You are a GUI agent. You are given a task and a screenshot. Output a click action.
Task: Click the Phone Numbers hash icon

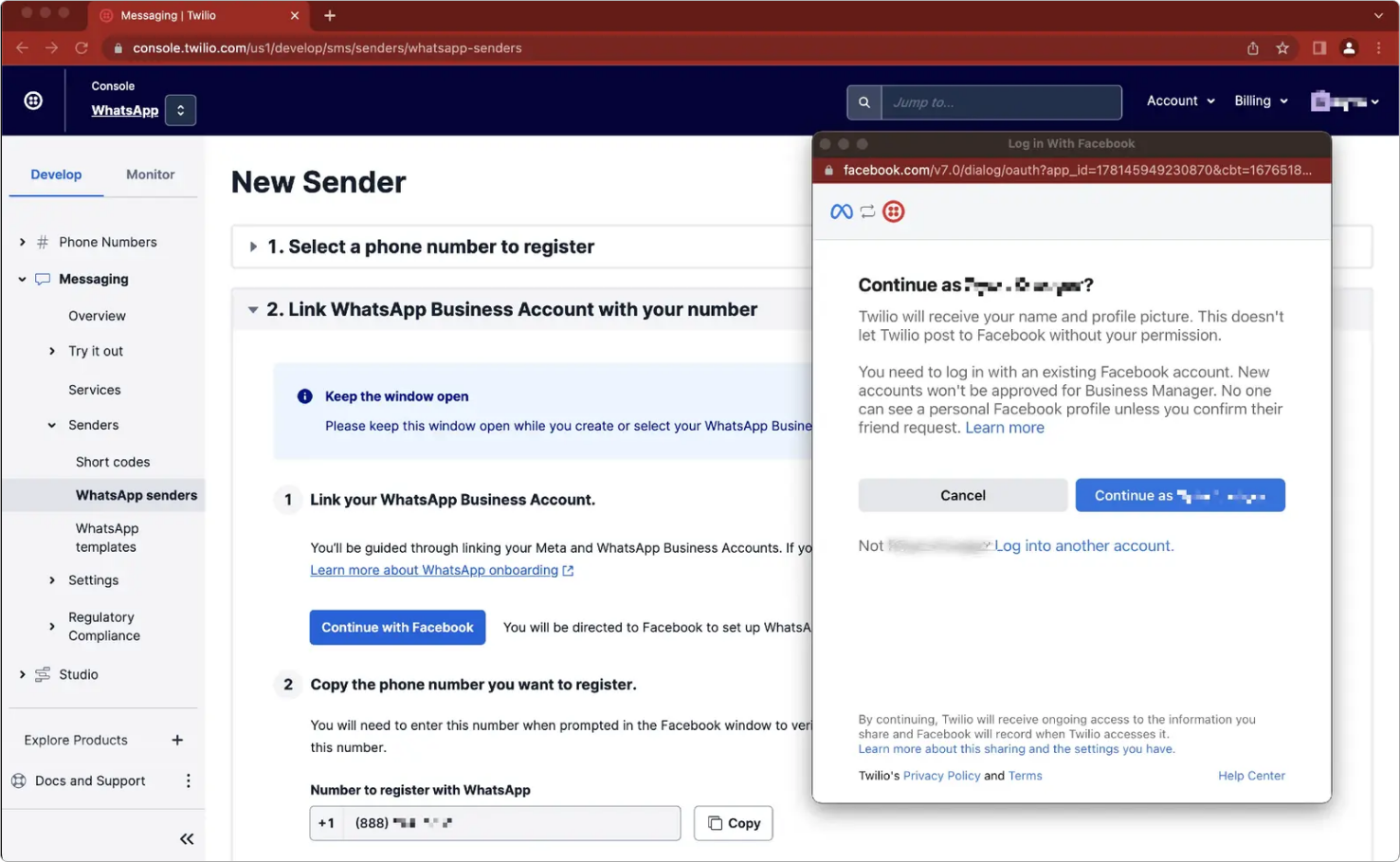pyautogui.click(x=43, y=242)
